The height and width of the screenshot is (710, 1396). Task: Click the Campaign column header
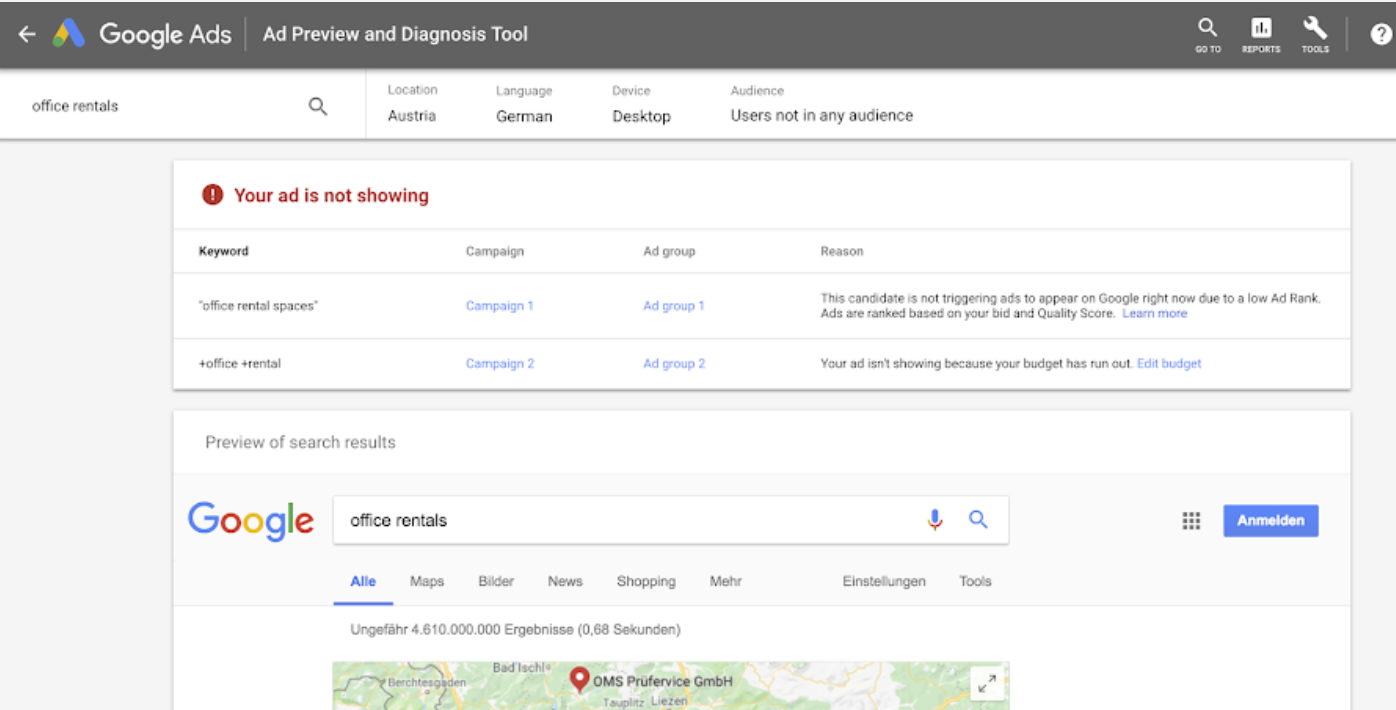click(495, 252)
